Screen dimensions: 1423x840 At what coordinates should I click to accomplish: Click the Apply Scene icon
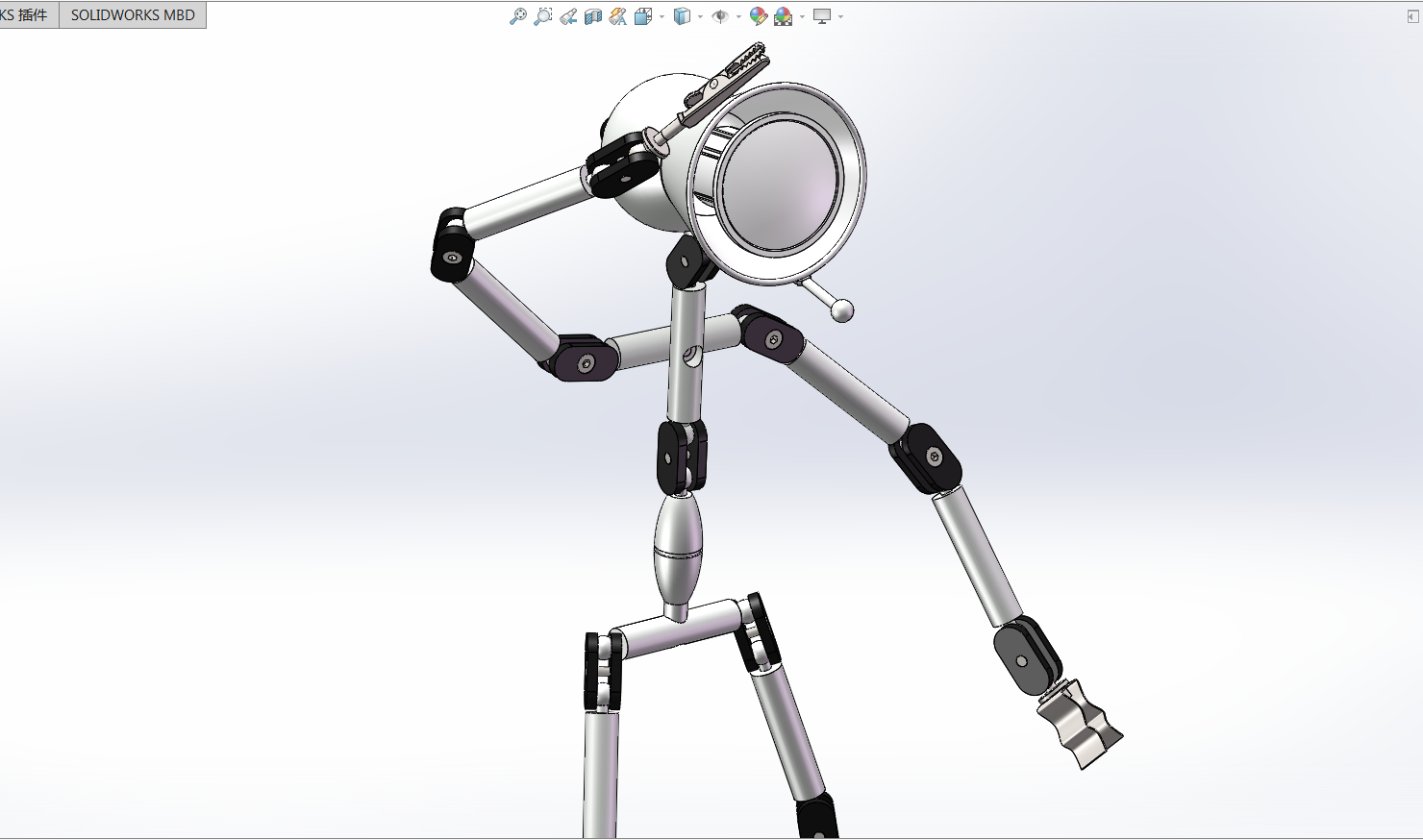(784, 16)
